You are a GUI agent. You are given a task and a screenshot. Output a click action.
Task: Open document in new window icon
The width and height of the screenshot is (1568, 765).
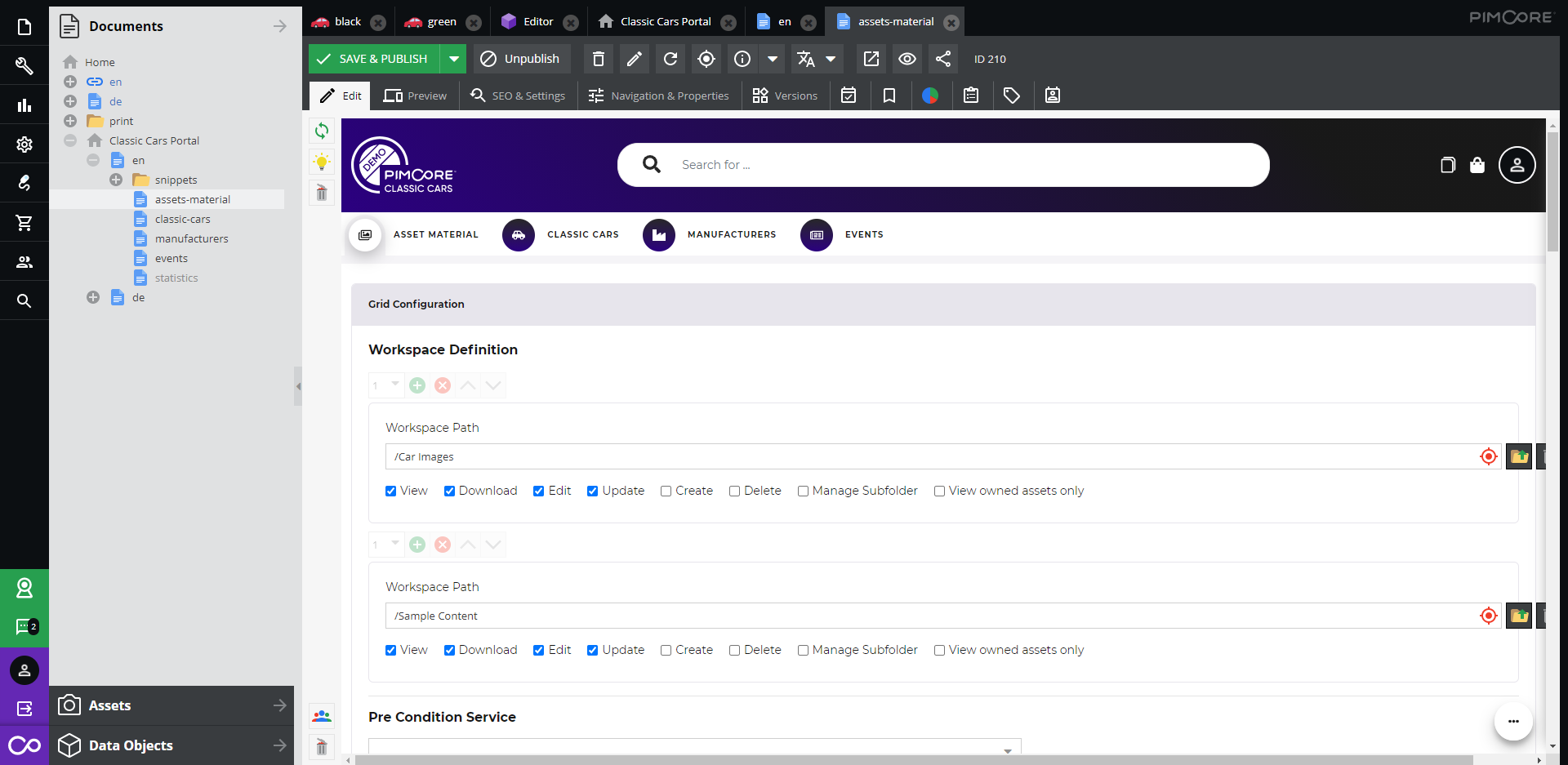click(871, 59)
